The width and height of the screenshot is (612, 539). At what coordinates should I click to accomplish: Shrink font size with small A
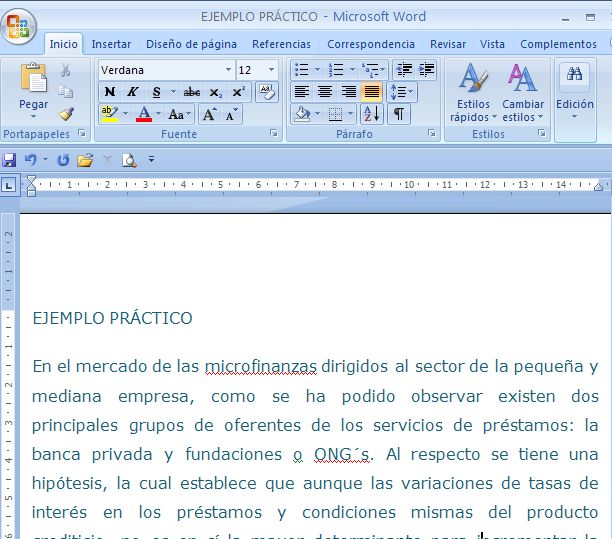[231, 114]
